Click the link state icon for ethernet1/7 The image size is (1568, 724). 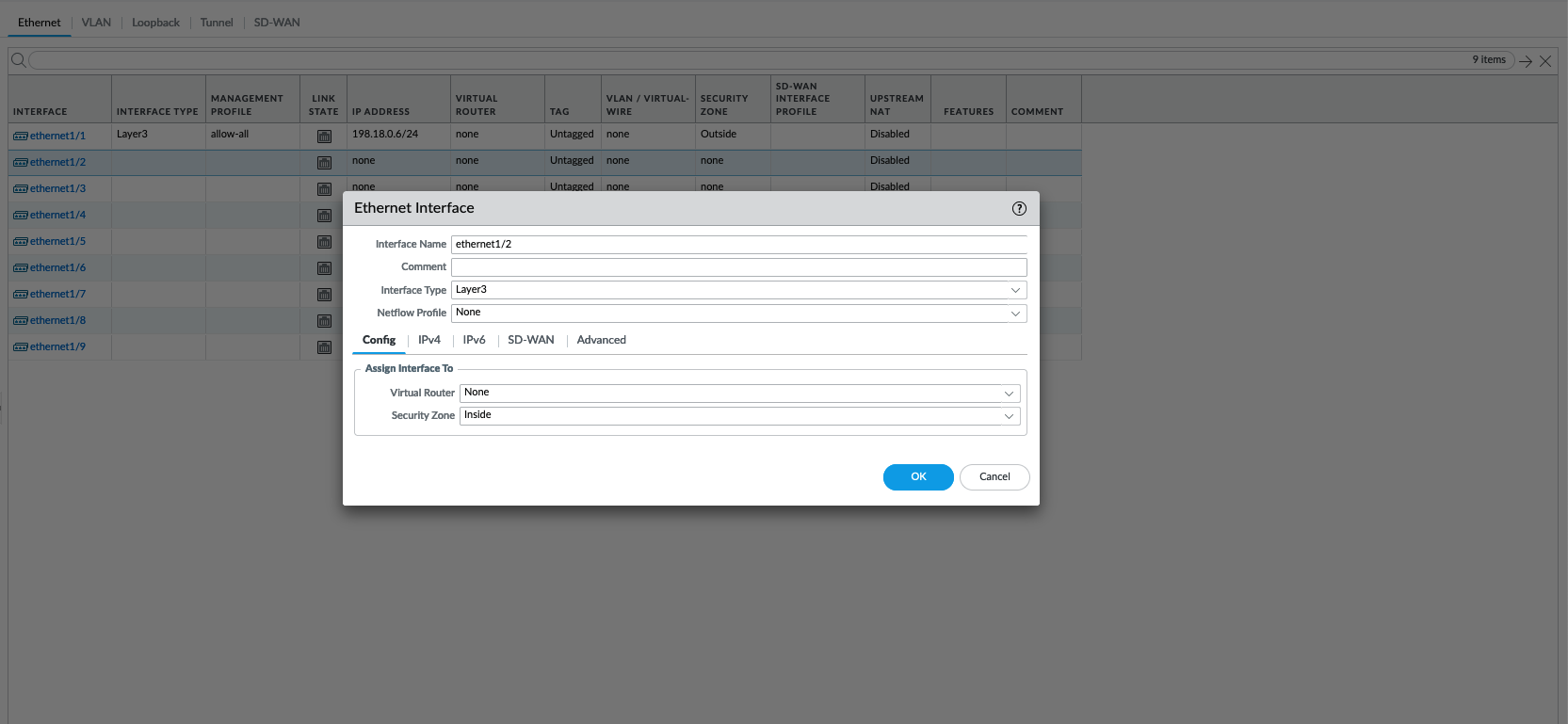(324, 295)
